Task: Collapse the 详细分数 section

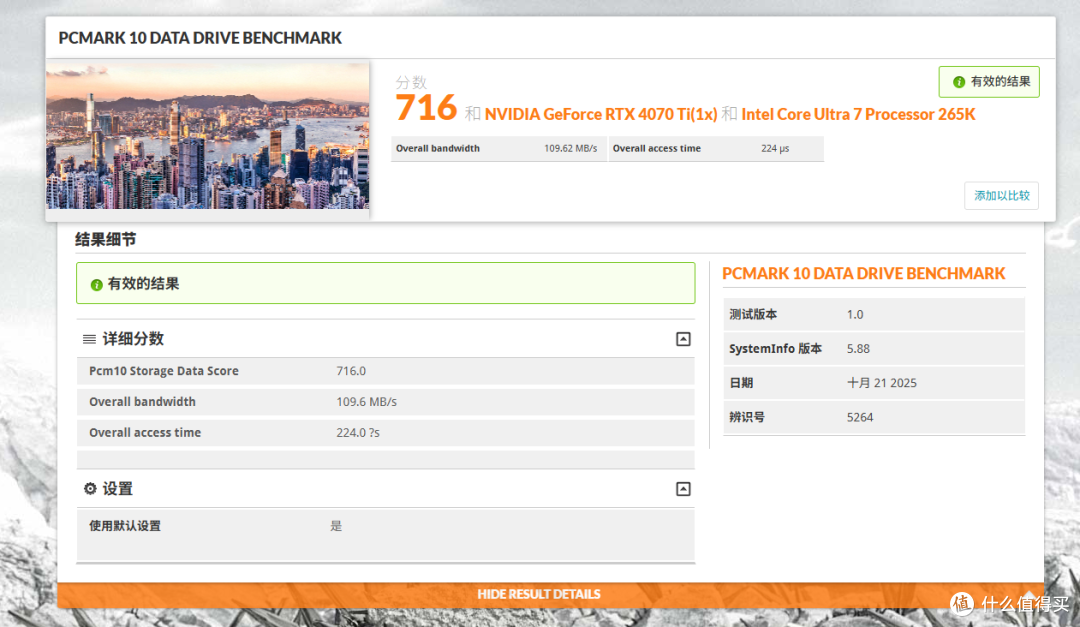Action: pyautogui.click(x=683, y=339)
